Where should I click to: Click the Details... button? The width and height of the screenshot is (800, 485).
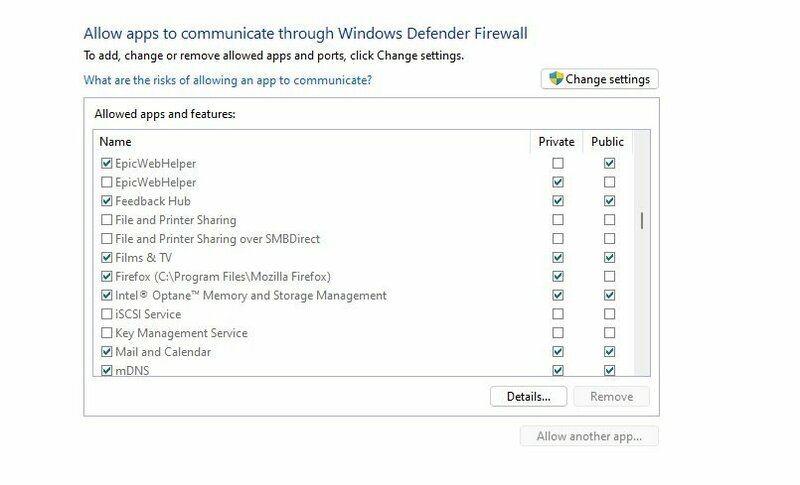(x=528, y=396)
